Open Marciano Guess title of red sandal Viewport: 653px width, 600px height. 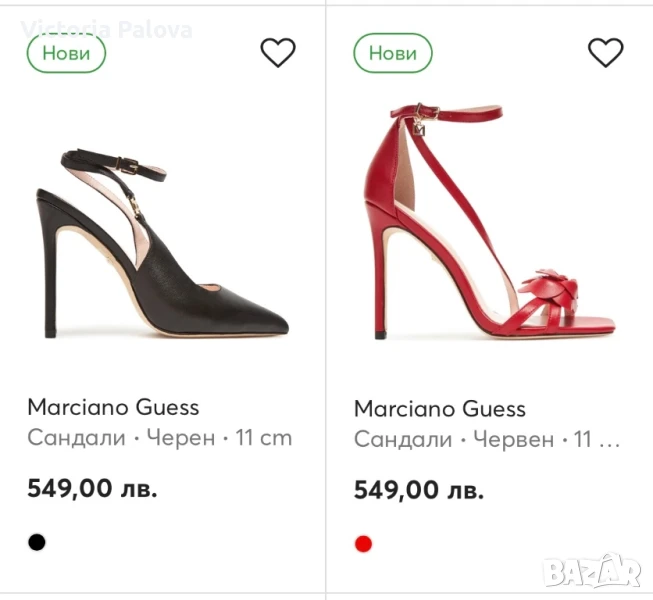[x=440, y=408]
